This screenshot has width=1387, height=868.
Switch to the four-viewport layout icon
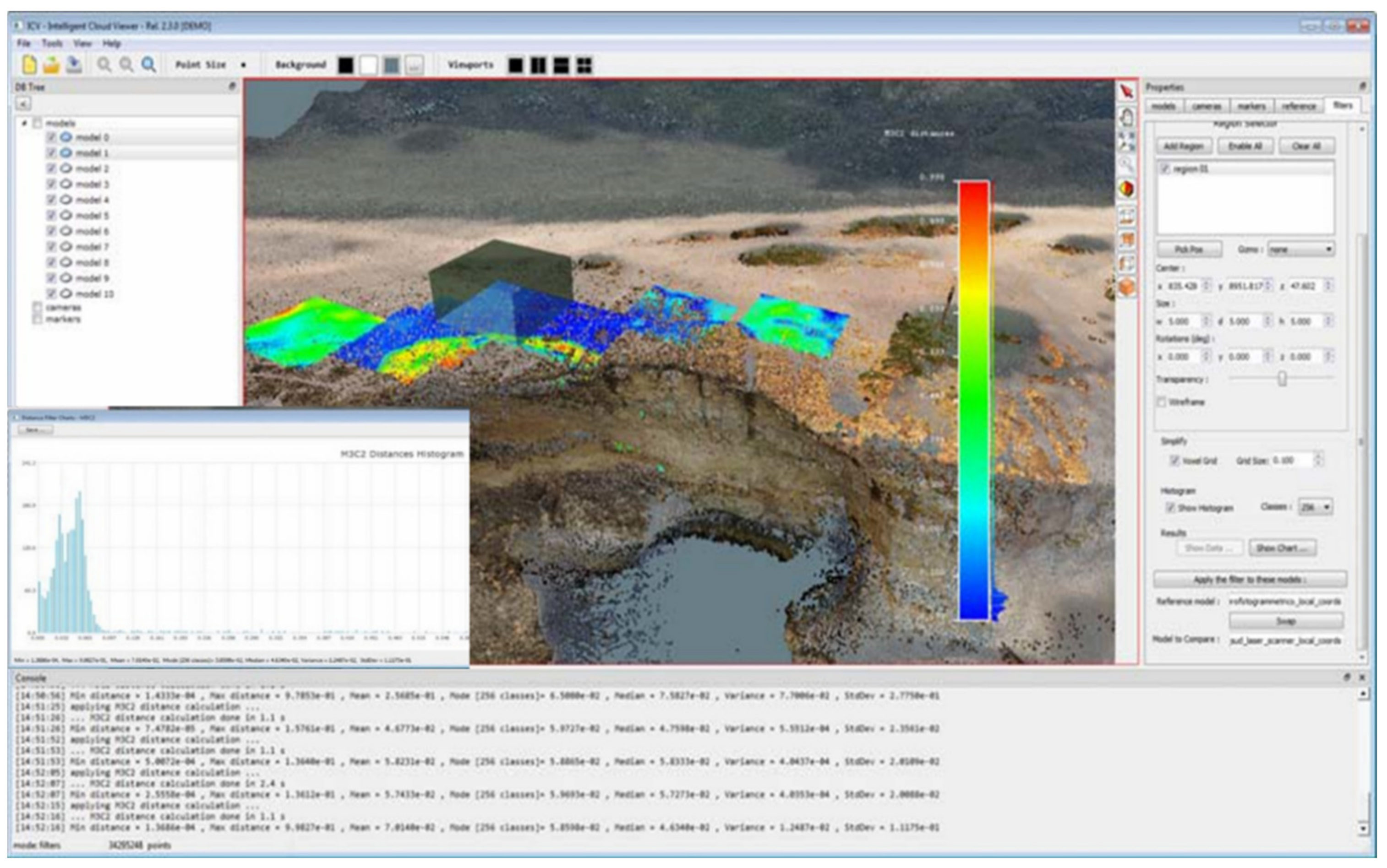(x=584, y=65)
